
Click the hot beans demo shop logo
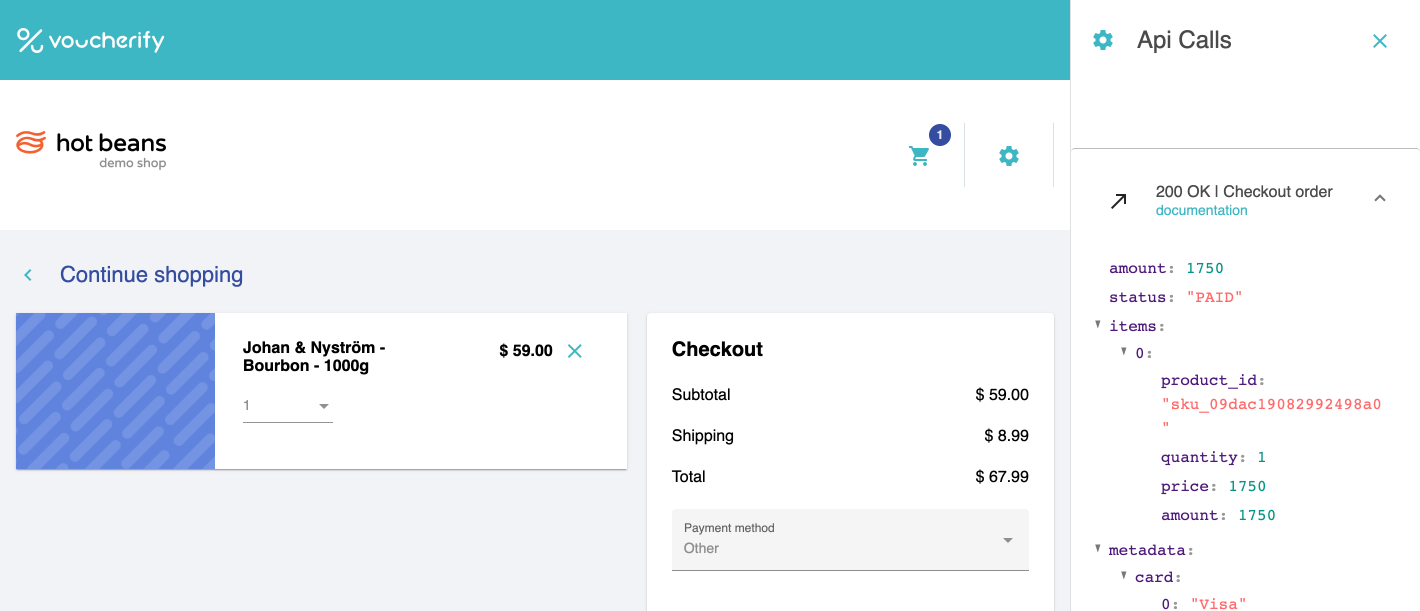pos(91,149)
